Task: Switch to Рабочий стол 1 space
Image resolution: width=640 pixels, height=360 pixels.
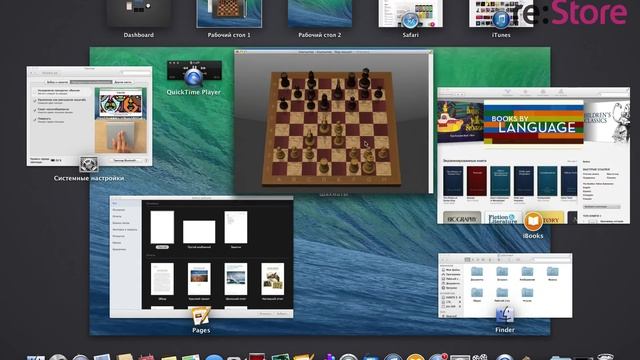Action: [x=229, y=13]
